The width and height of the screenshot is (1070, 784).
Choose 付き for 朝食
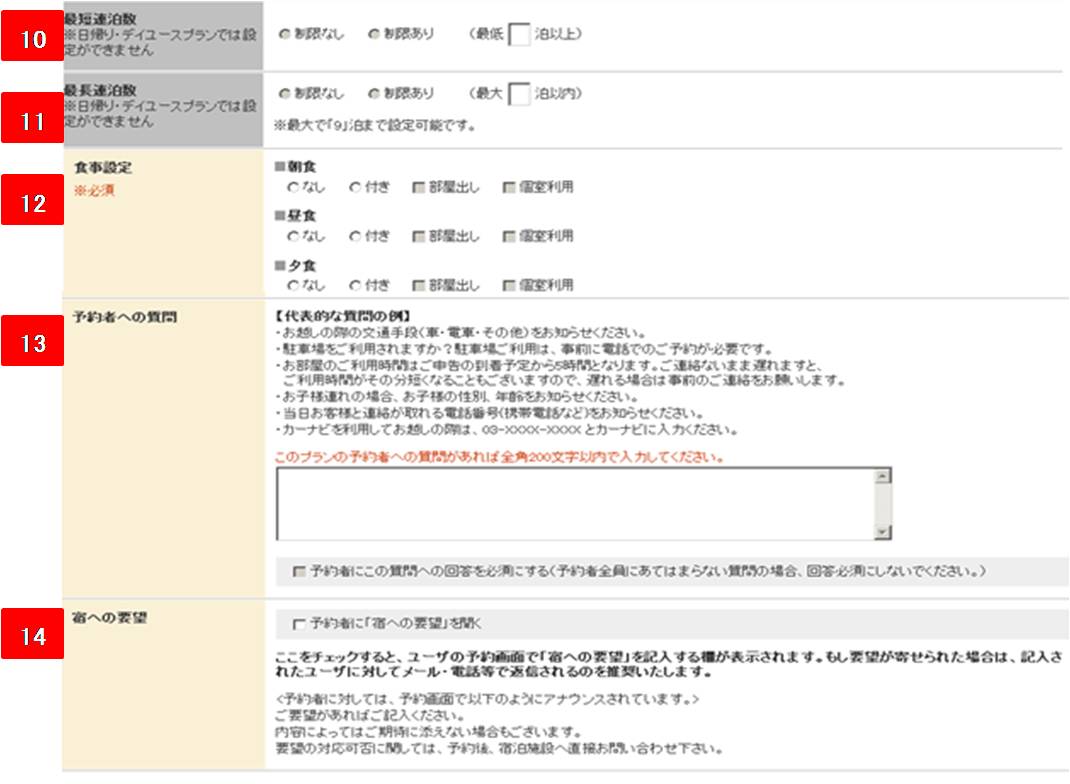[x=355, y=188]
